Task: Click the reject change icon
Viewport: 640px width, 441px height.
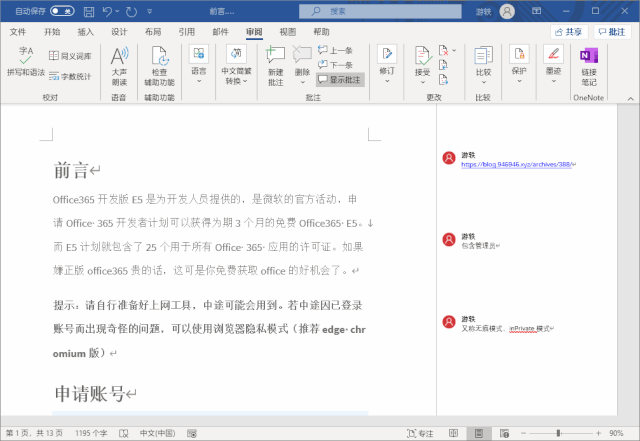Action: tap(443, 50)
